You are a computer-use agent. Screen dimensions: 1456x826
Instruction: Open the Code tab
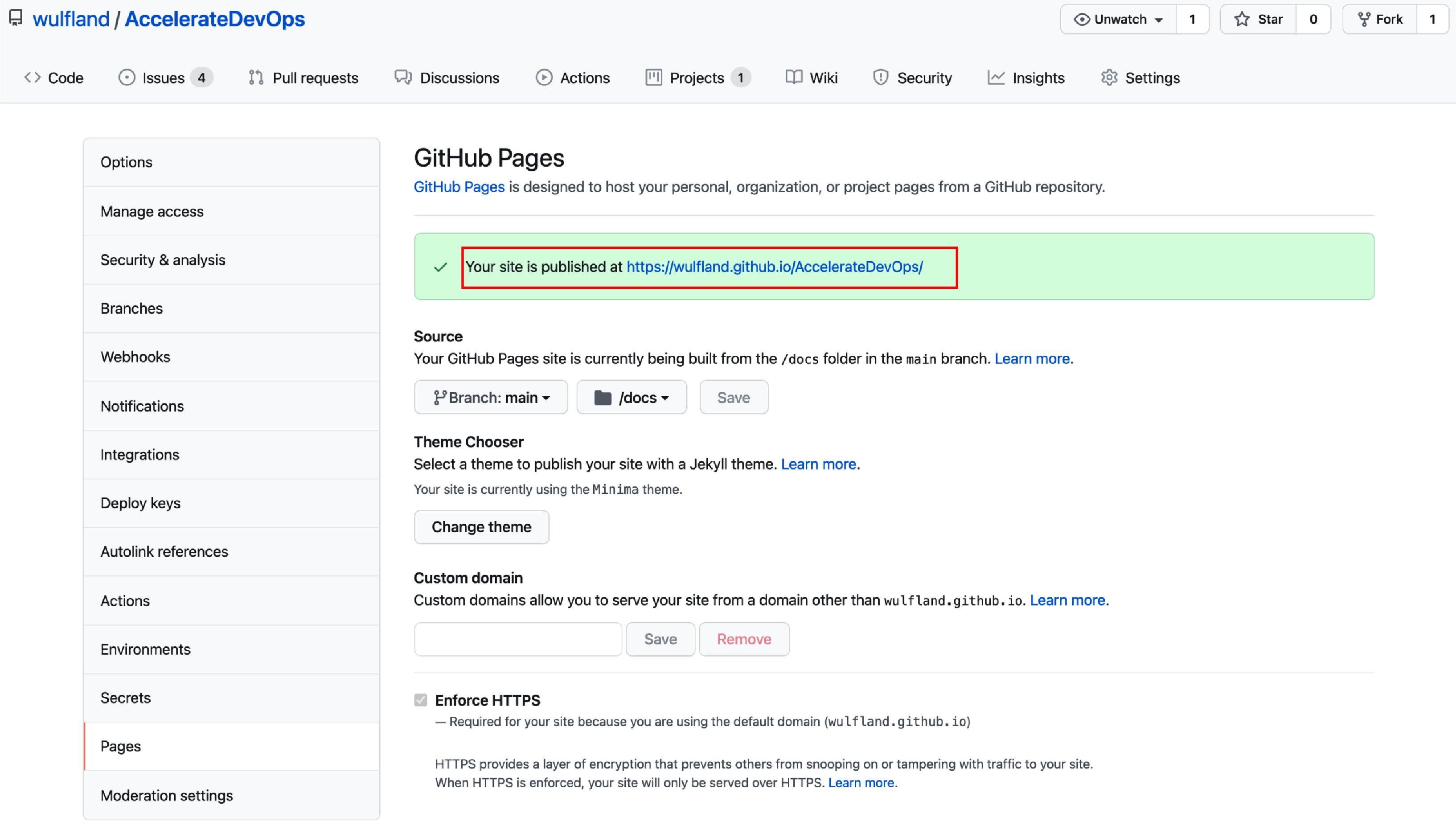(x=54, y=77)
